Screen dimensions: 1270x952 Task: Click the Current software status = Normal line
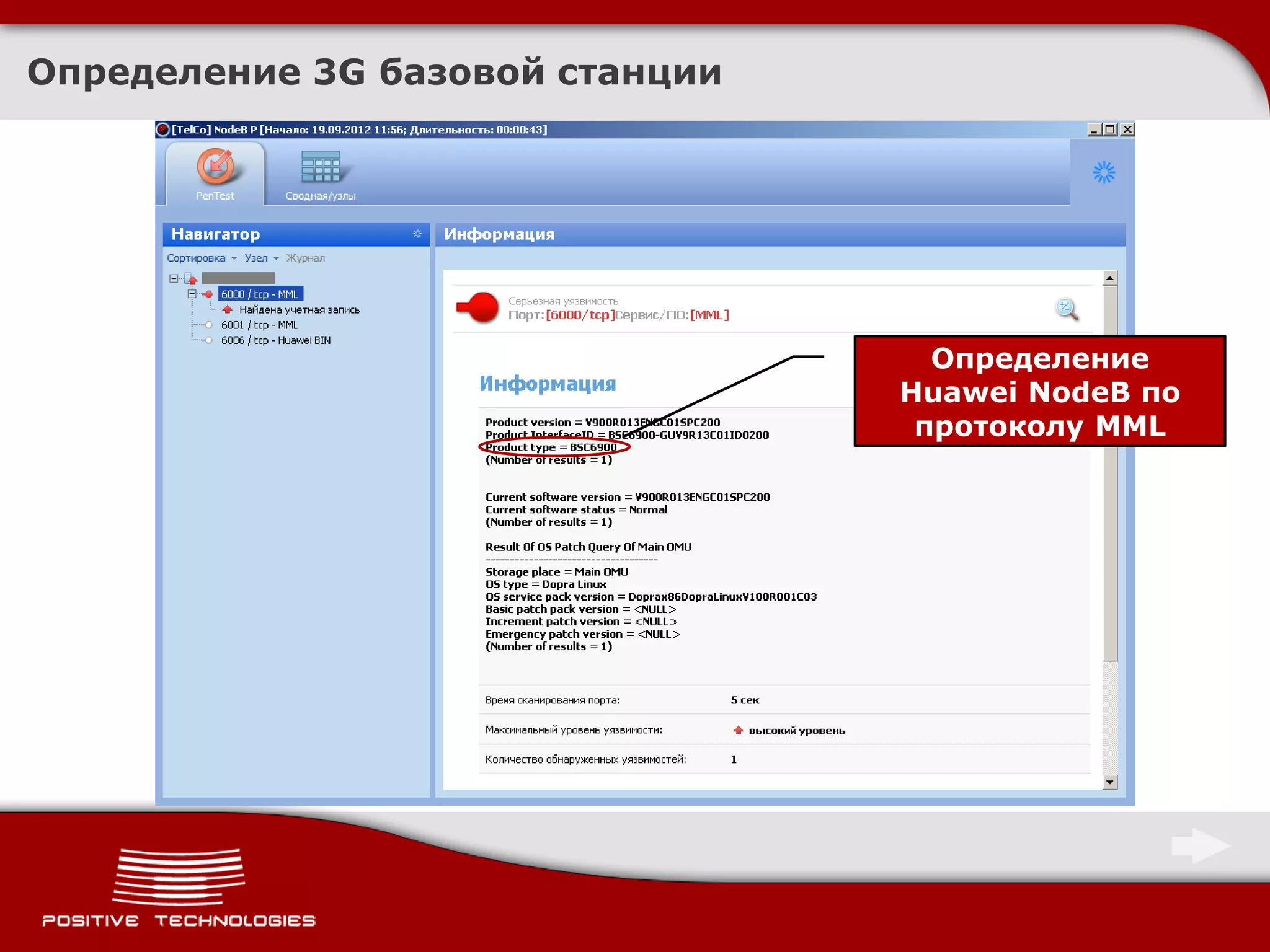[576, 509]
